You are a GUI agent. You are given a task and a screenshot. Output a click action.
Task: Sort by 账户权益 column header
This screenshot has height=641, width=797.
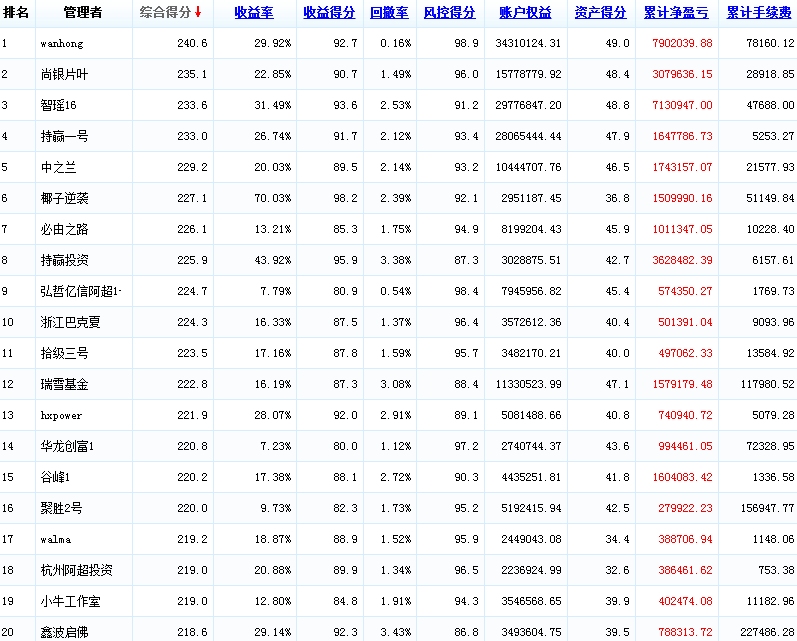click(525, 13)
